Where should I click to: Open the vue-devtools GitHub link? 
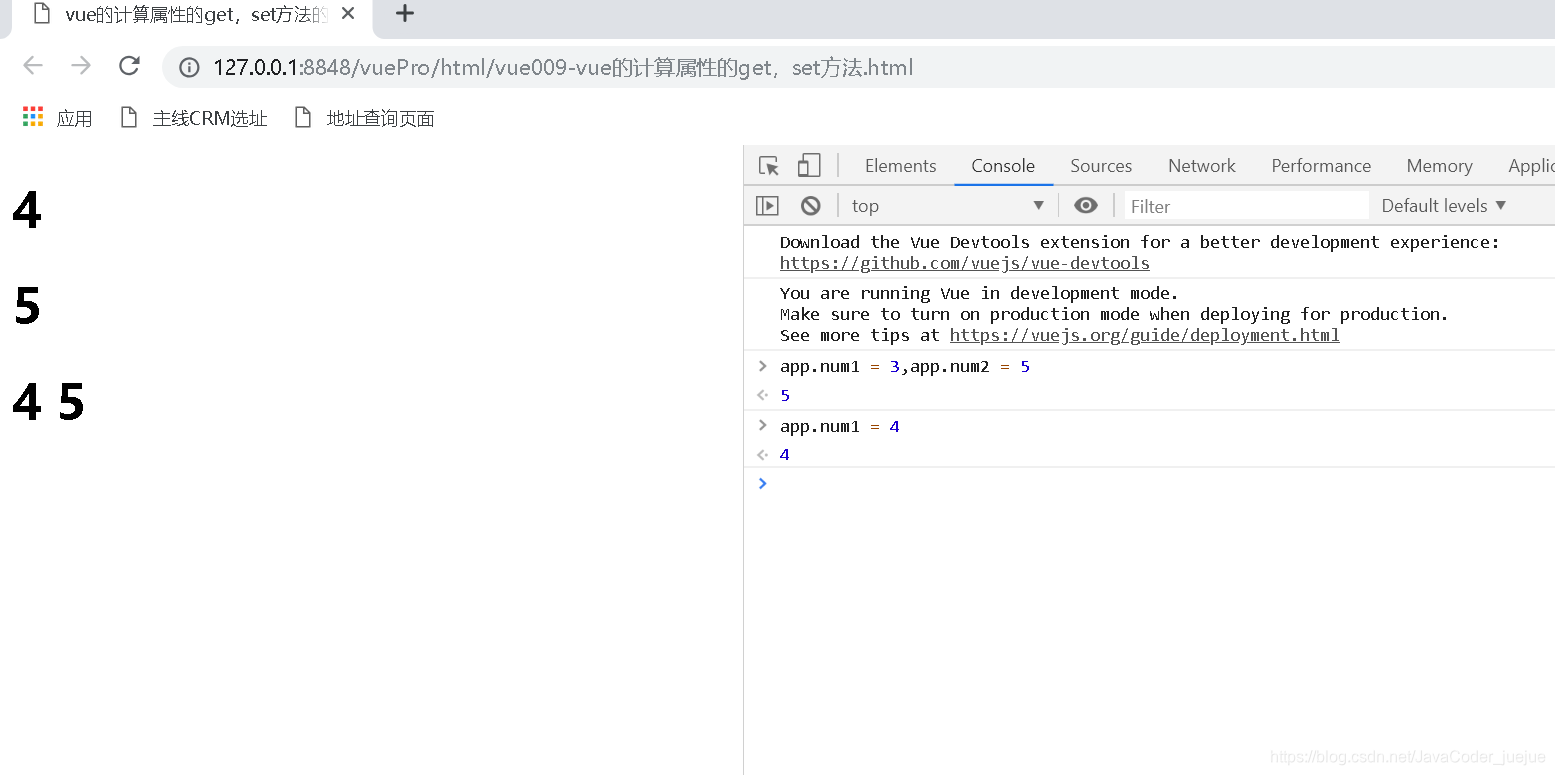coord(964,263)
